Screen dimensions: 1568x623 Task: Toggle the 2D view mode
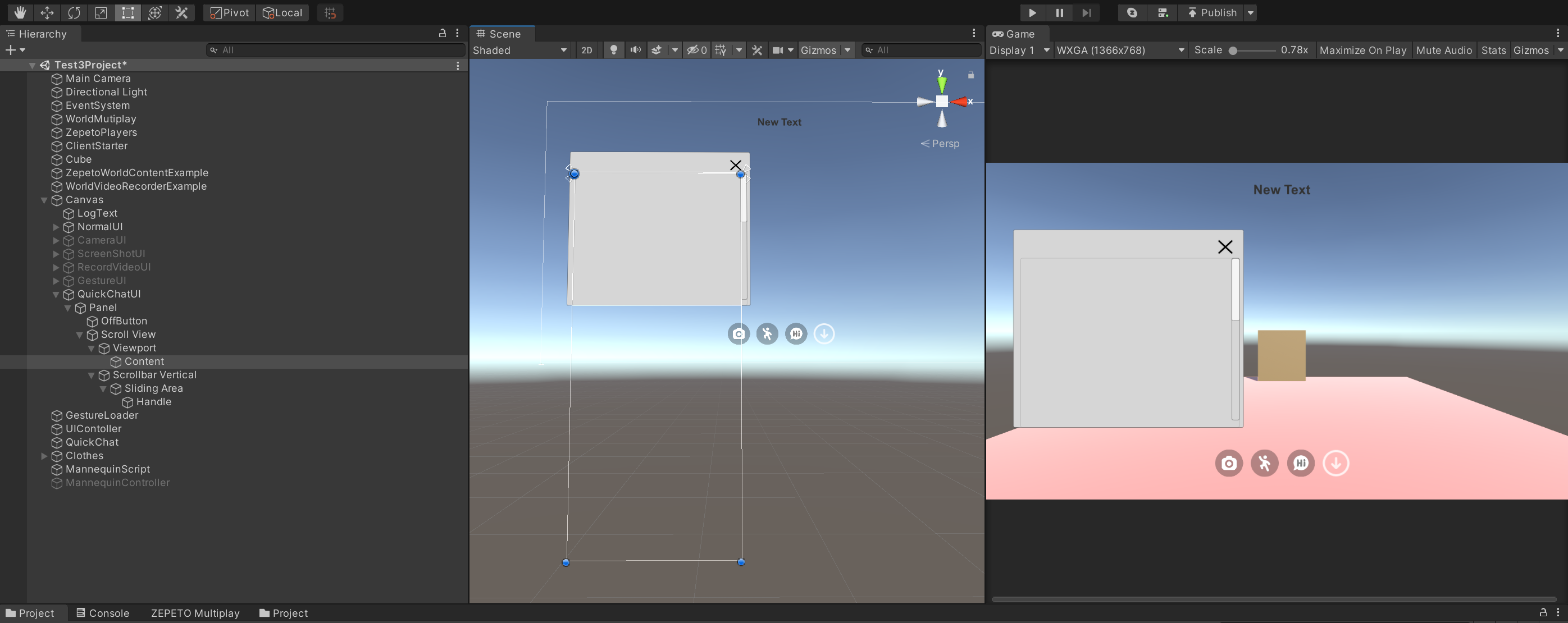coord(586,50)
